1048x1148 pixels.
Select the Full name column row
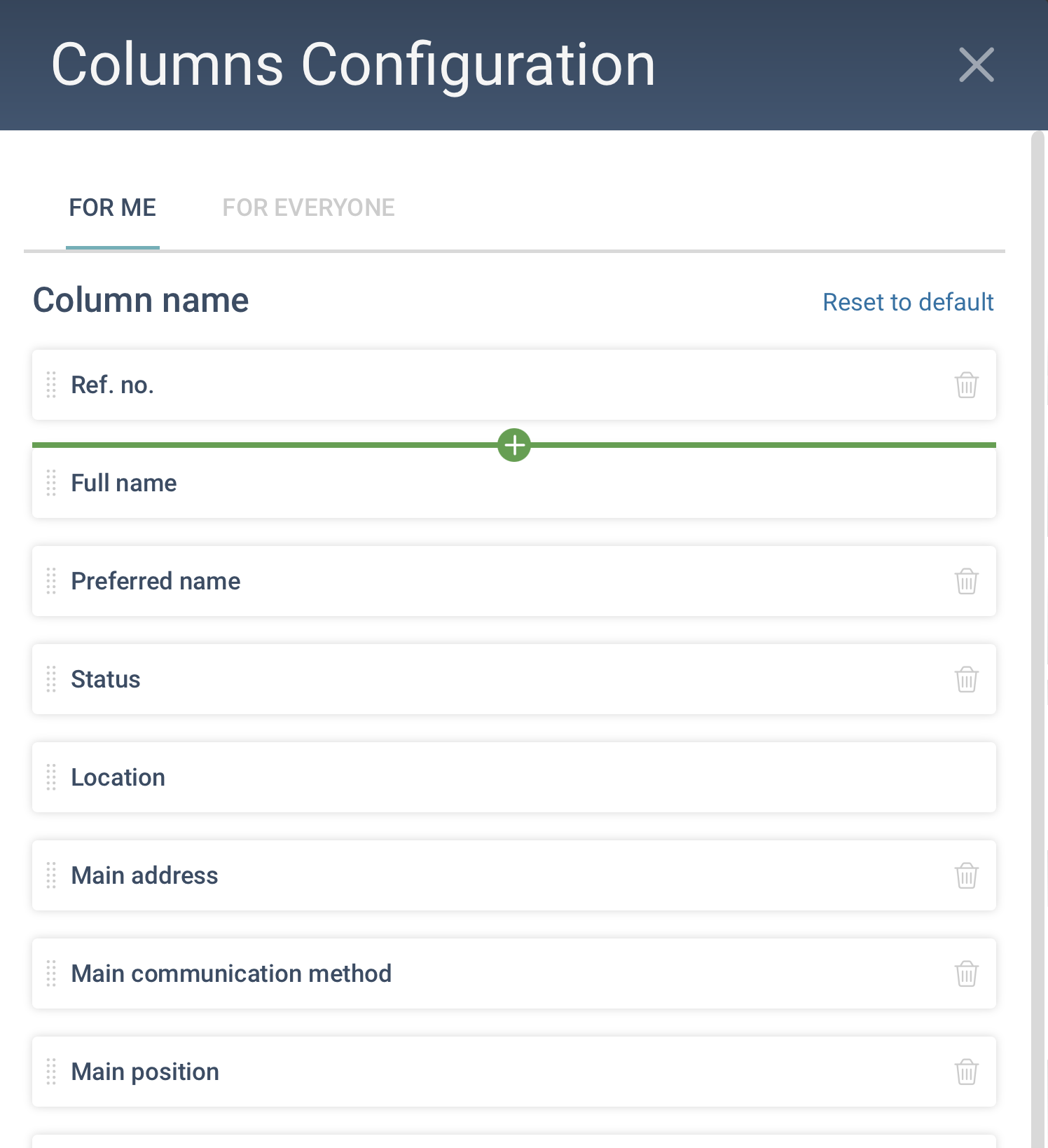pyautogui.click(x=514, y=483)
